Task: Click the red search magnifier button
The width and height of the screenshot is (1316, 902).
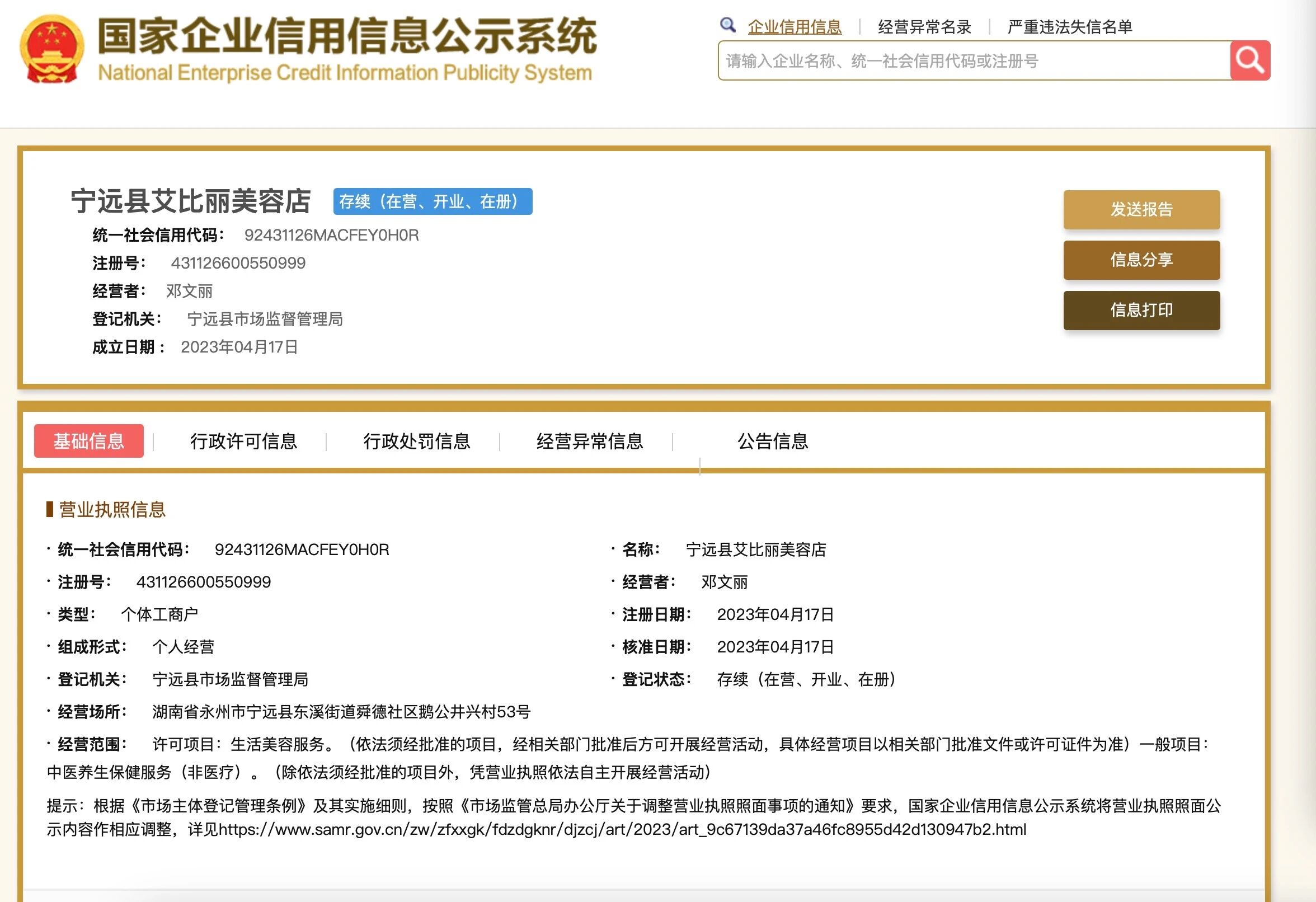Action: click(x=1250, y=60)
